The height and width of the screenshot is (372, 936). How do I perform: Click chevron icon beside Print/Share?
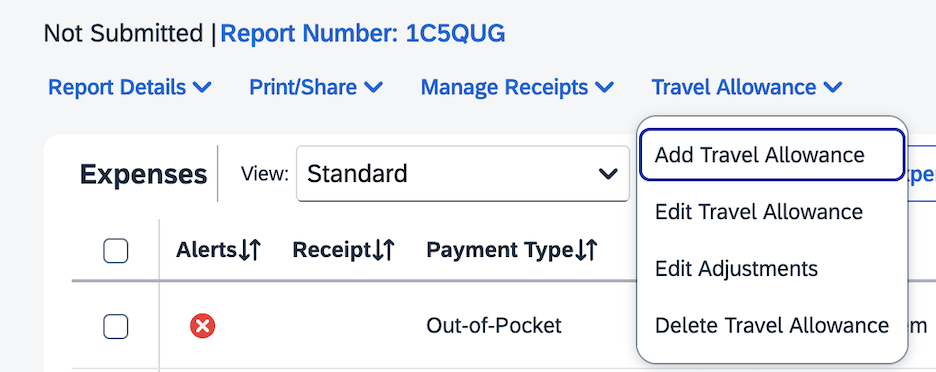coord(373,88)
